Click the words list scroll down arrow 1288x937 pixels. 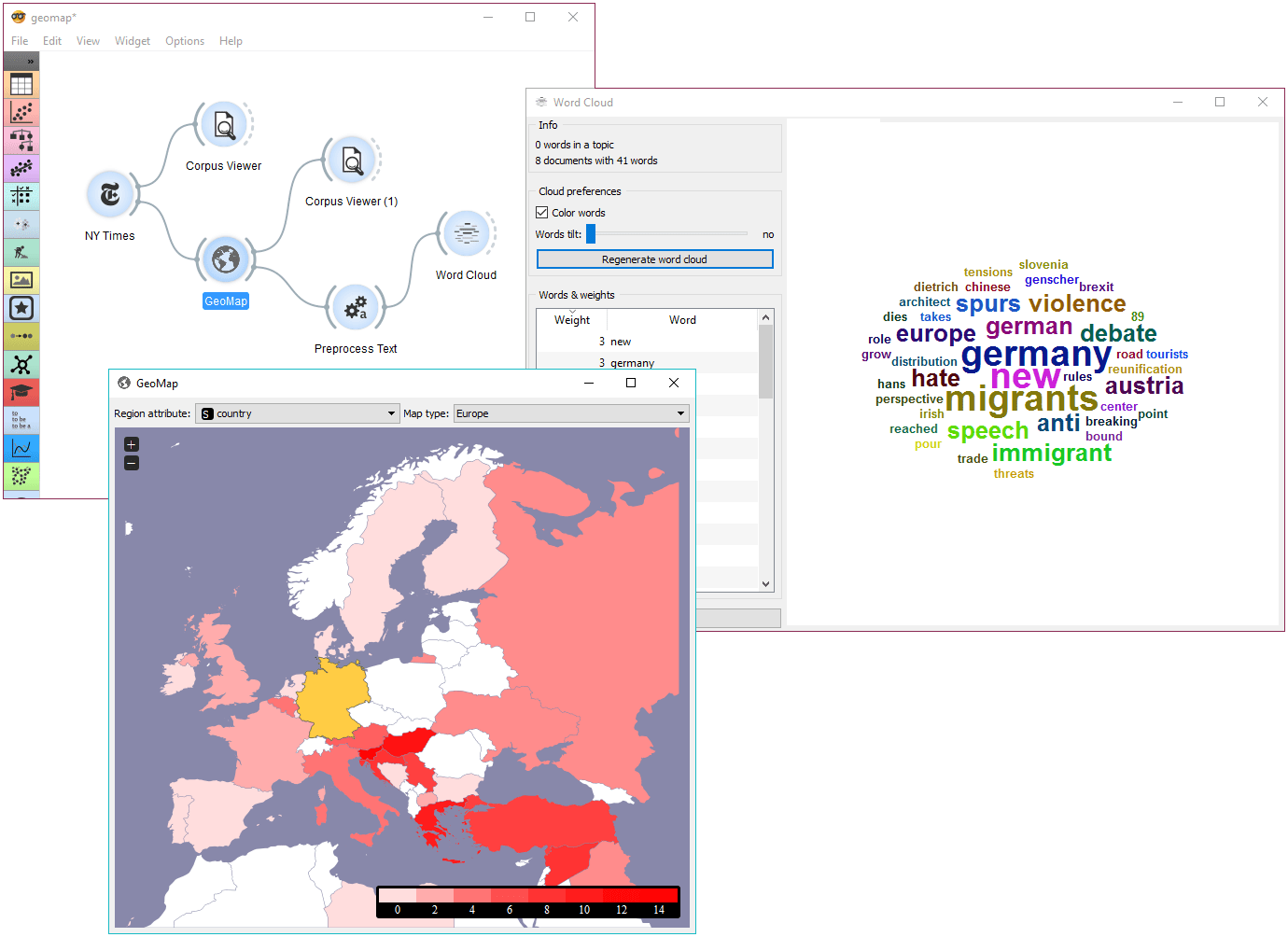point(766,584)
